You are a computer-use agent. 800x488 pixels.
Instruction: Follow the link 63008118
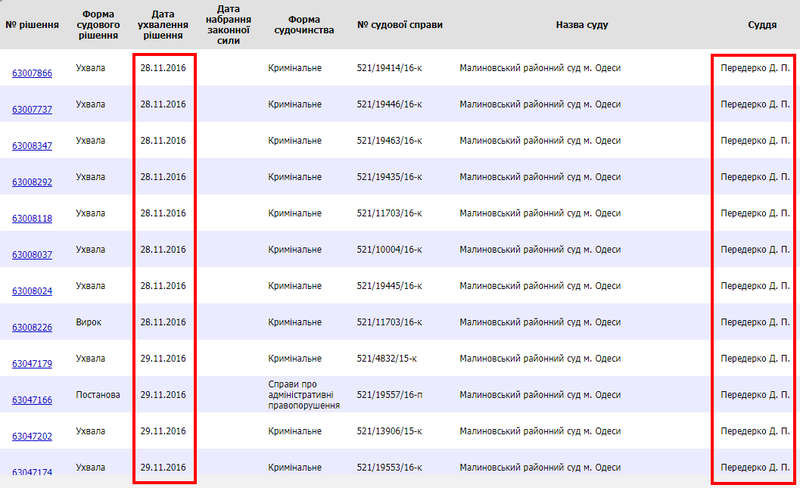[32, 218]
